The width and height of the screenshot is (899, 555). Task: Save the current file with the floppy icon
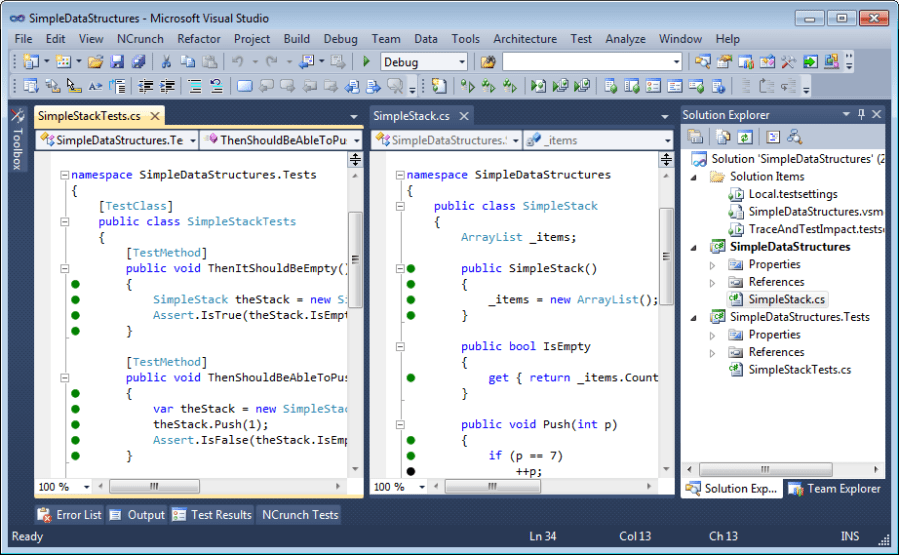117,61
